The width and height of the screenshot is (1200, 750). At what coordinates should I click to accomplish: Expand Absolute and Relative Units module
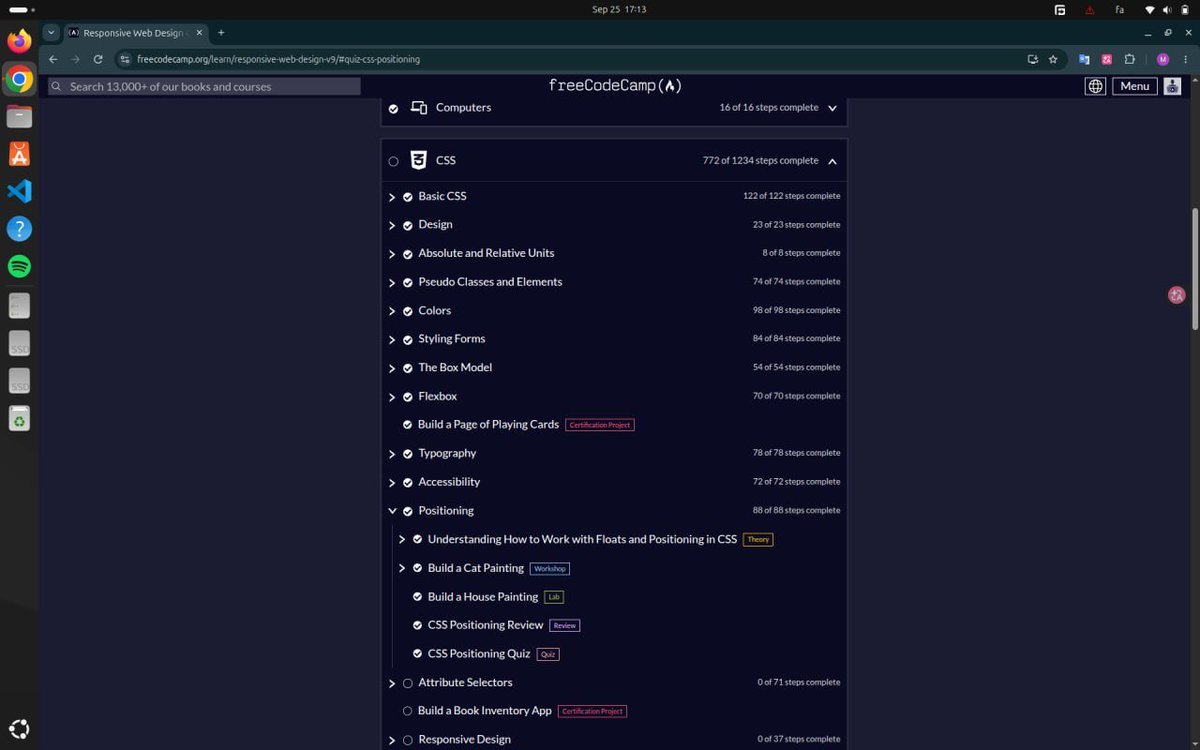coord(392,254)
